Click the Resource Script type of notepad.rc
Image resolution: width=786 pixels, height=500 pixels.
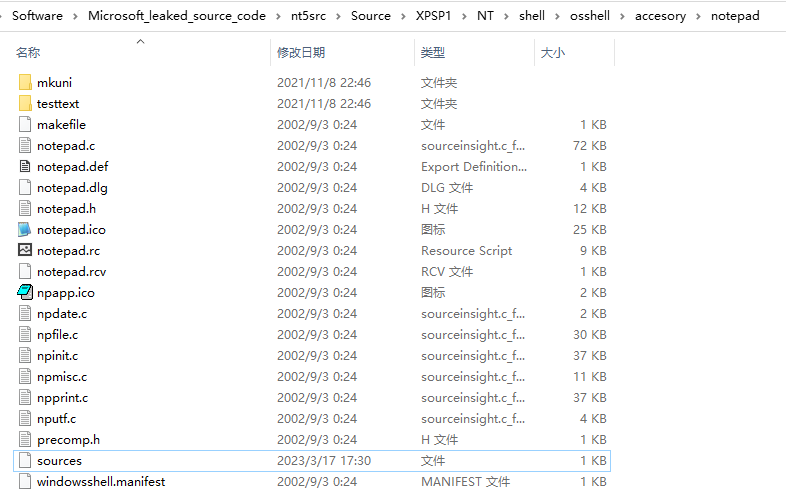pyautogui.click(x=467, y=250)
